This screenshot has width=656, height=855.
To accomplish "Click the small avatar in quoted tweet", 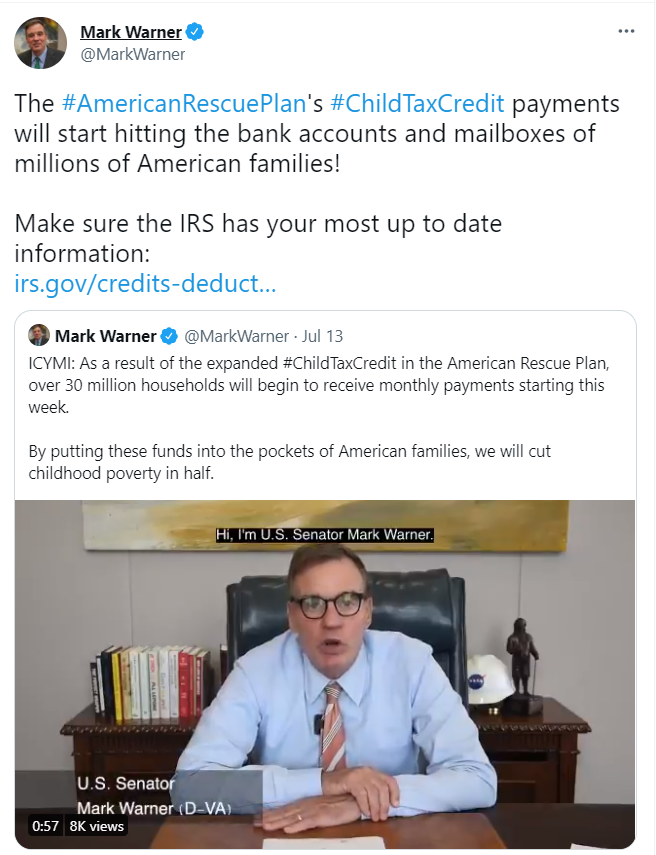I will (x=39, y=335).
